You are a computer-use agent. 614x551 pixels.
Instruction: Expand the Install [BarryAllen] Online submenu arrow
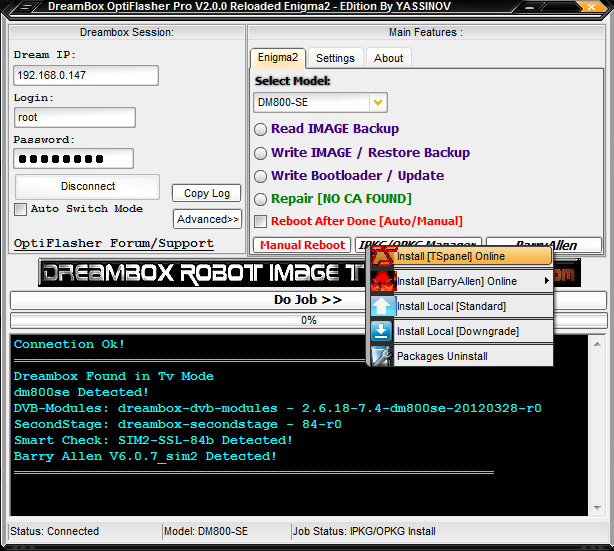[x=547, y=281]
